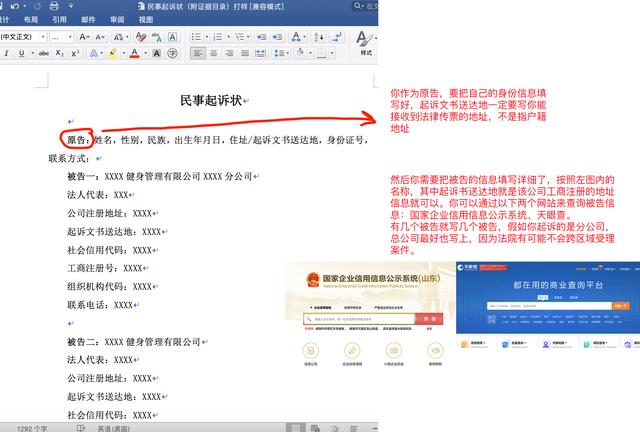
Task: Click the Character Border icon
Action: 173,37
